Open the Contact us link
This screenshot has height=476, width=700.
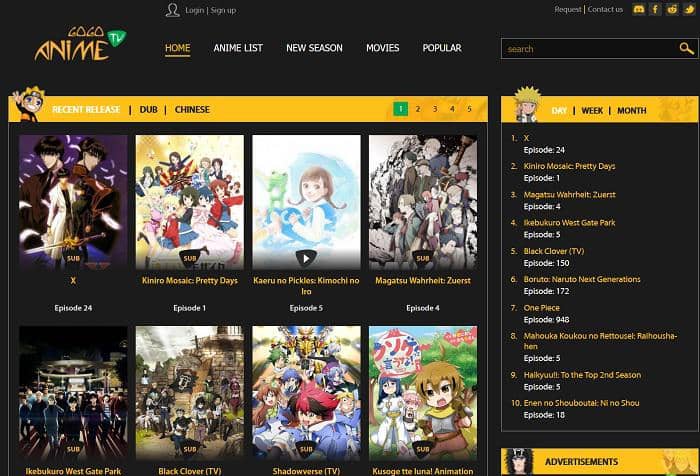pos(605,9)
